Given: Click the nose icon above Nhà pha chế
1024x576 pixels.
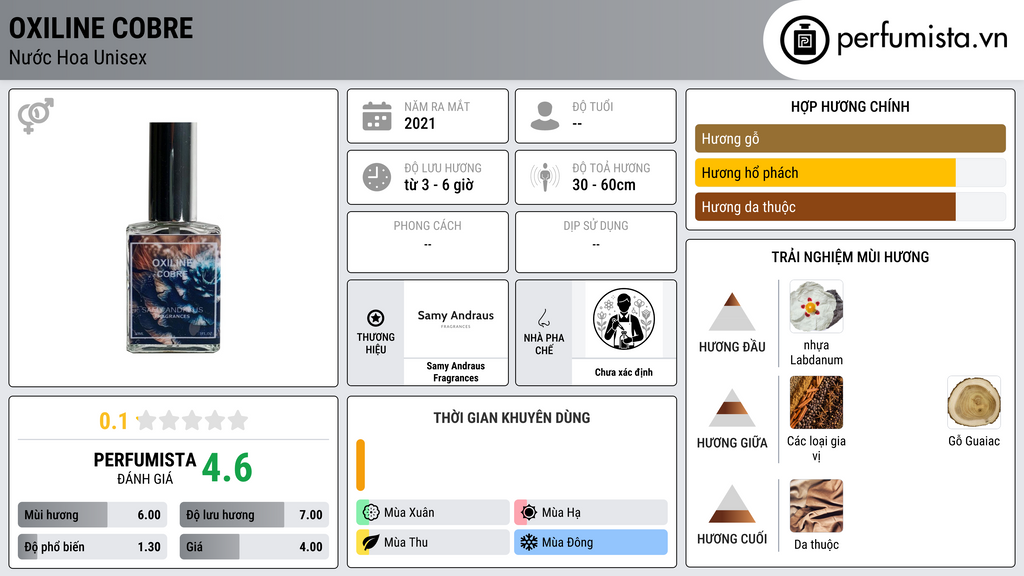Looking at the screenshot, I should [x=544, y=318].
